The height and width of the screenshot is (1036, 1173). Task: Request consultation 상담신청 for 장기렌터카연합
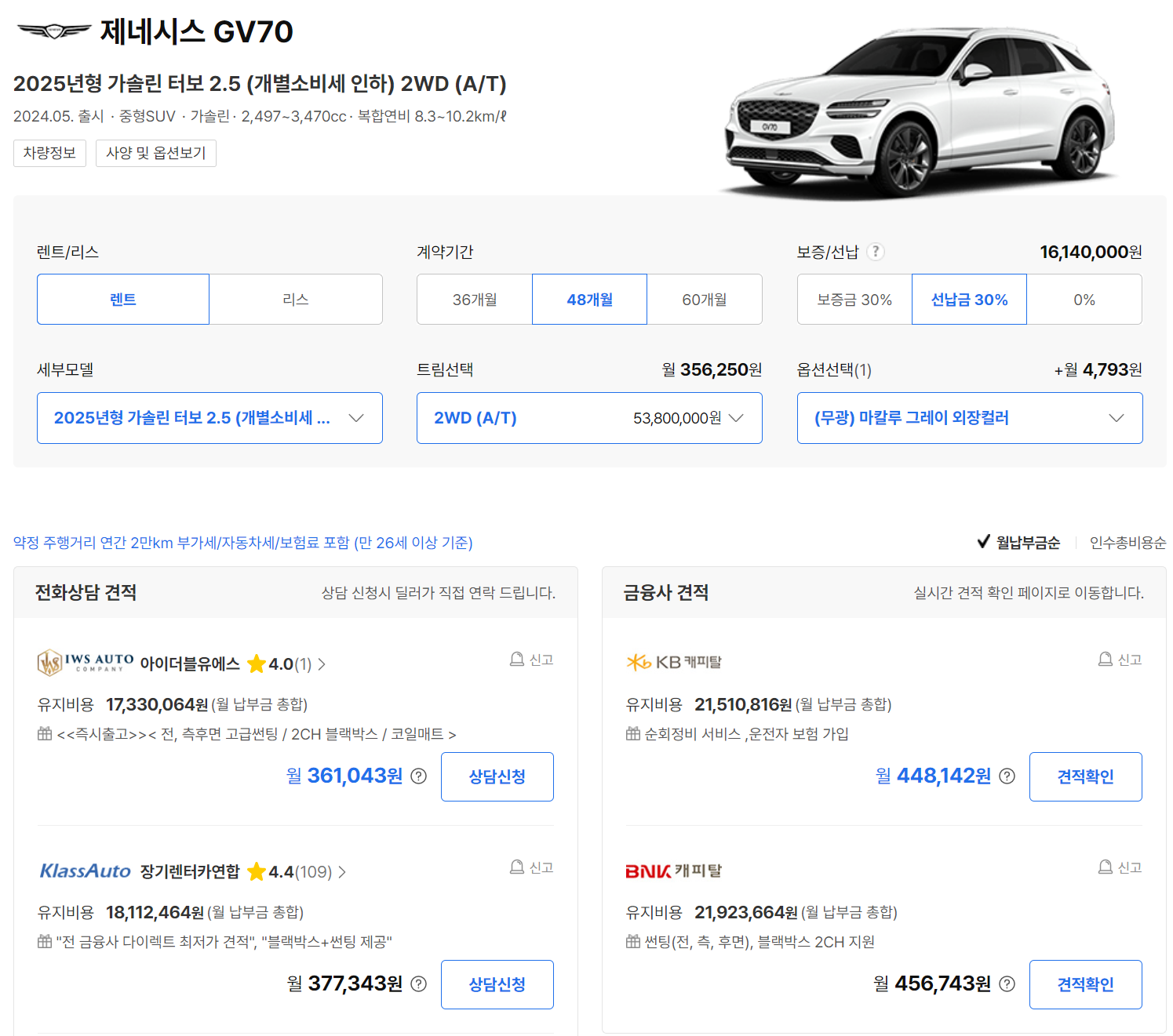point(497,984)
